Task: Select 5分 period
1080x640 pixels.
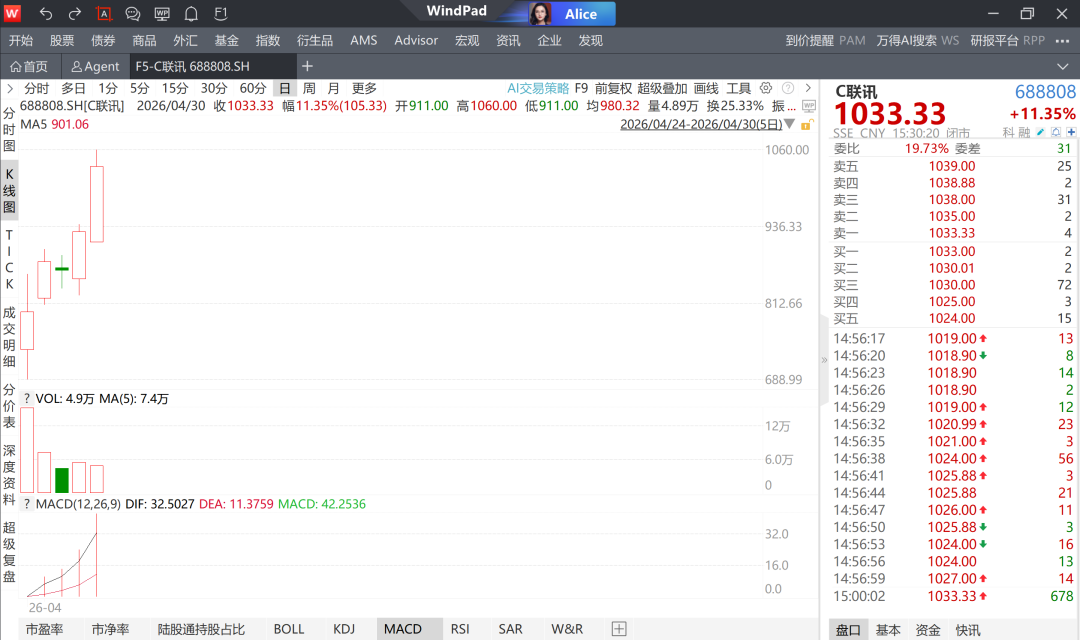Action: 139,88
